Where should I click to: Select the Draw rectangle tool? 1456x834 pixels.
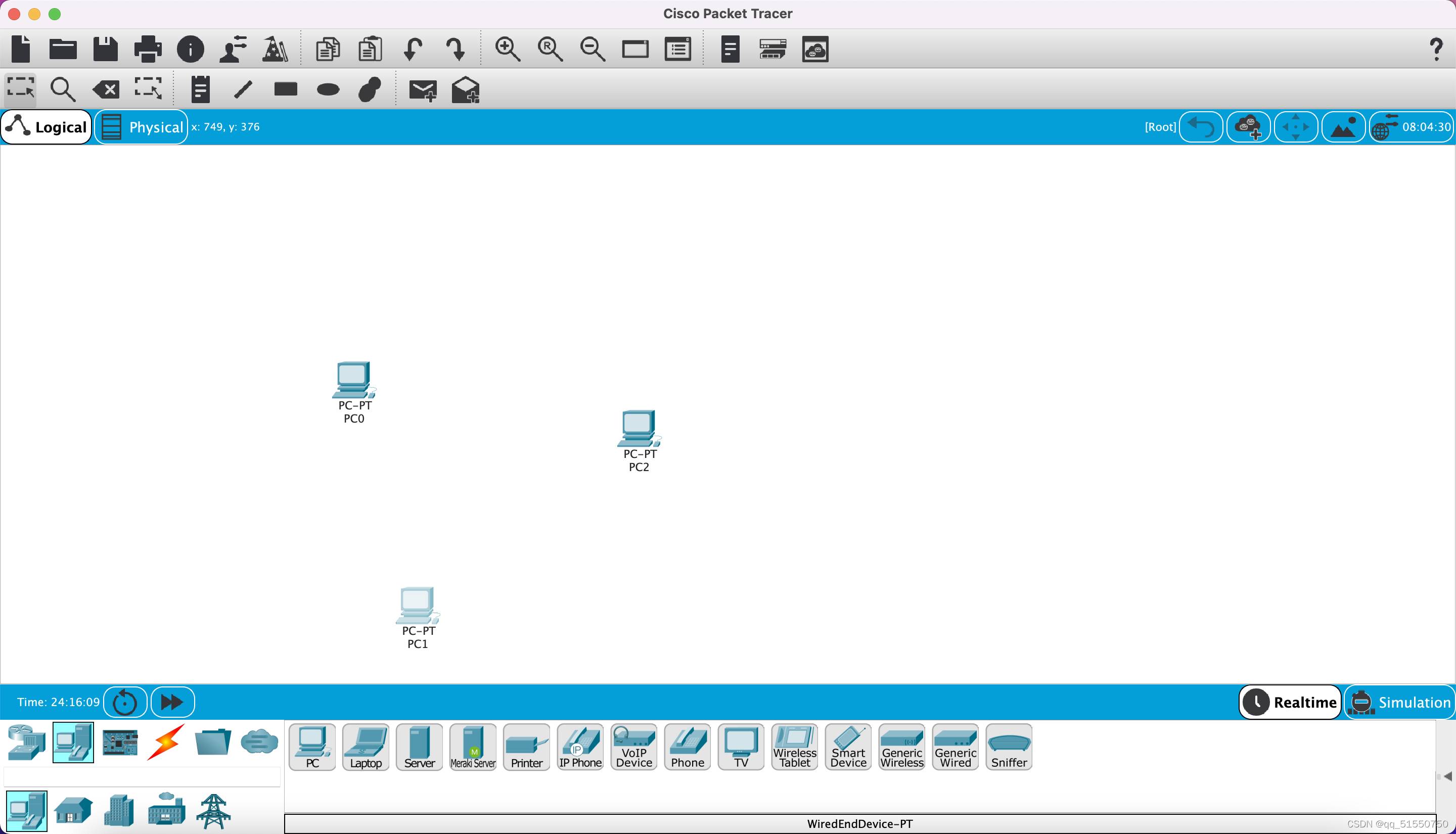click(x=285, y=89)
